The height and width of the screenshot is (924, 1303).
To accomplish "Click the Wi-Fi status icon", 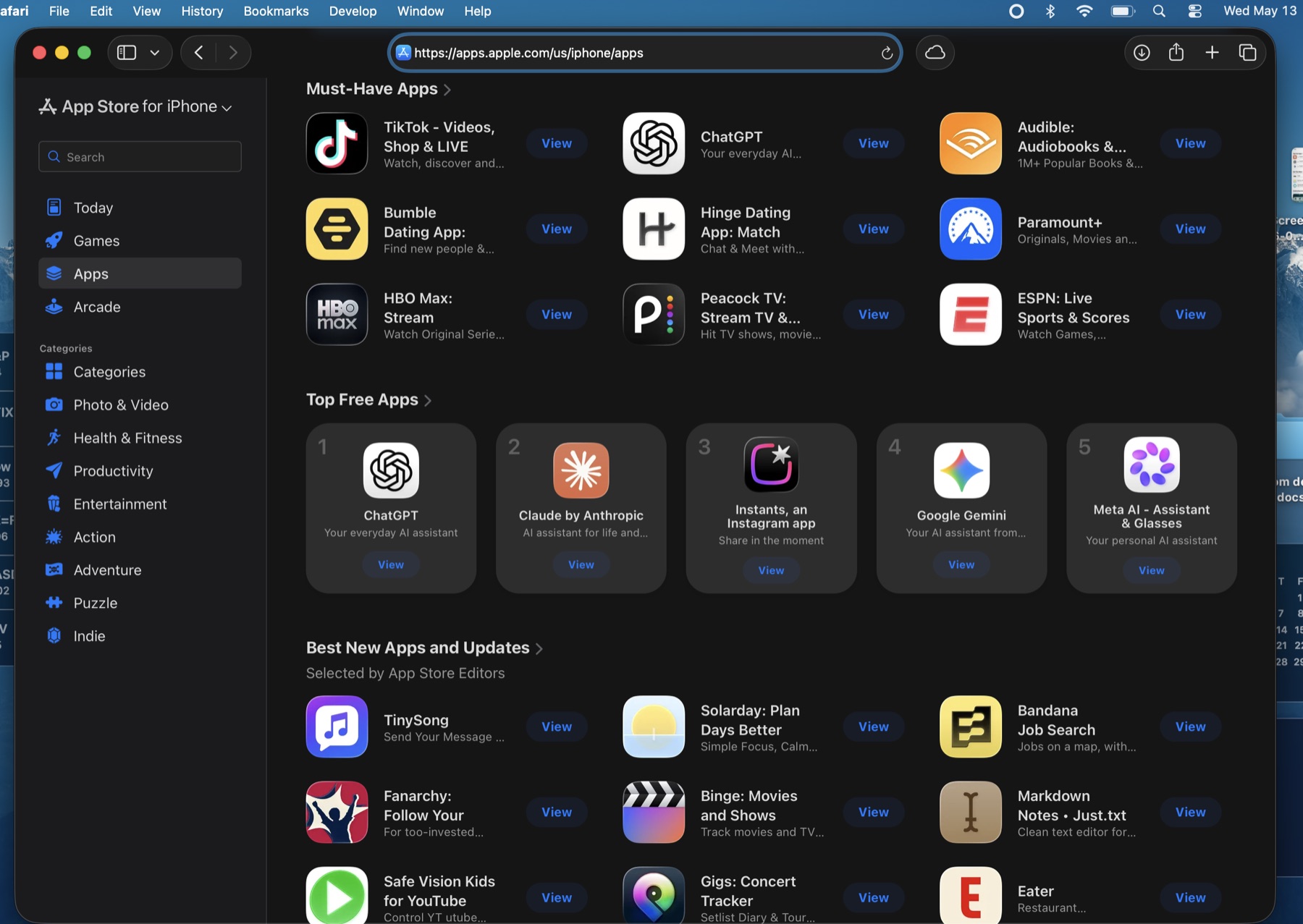I will tap(1084, 11).
